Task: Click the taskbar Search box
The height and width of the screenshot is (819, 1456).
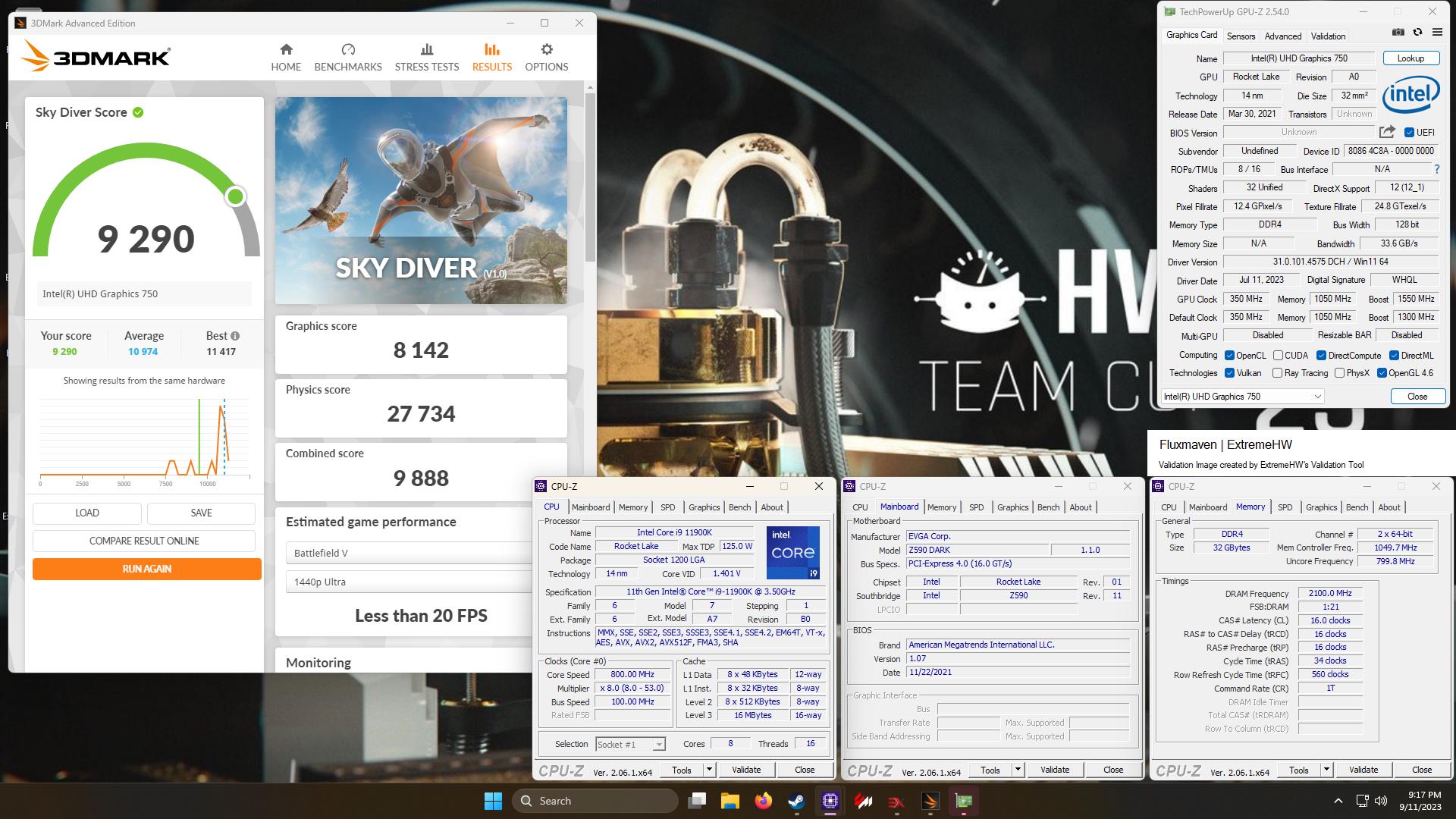Action: coord(595,801)
